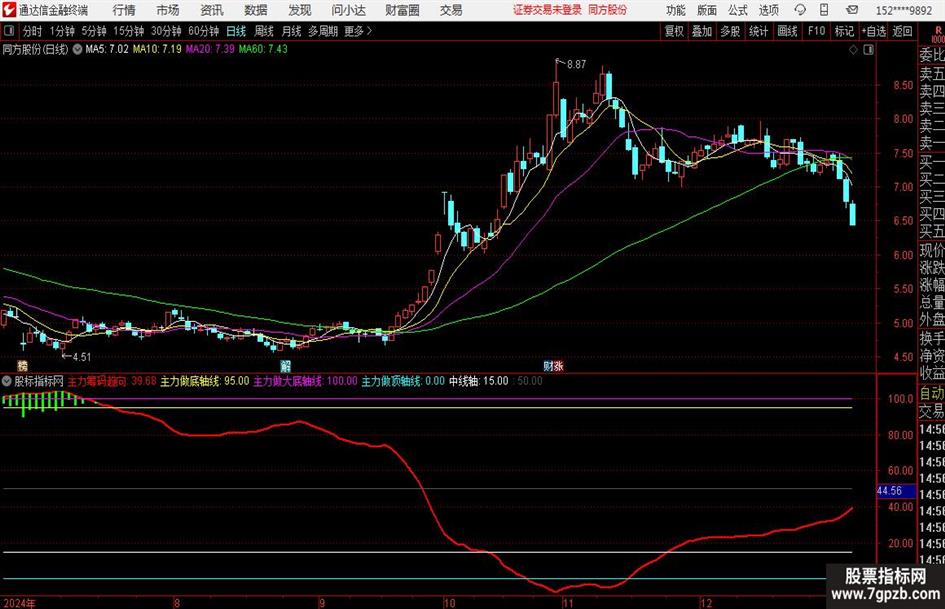The image size is (945, 609).
Task: Click the 画线 drawing tool button
Action: (x=787, y=31)
